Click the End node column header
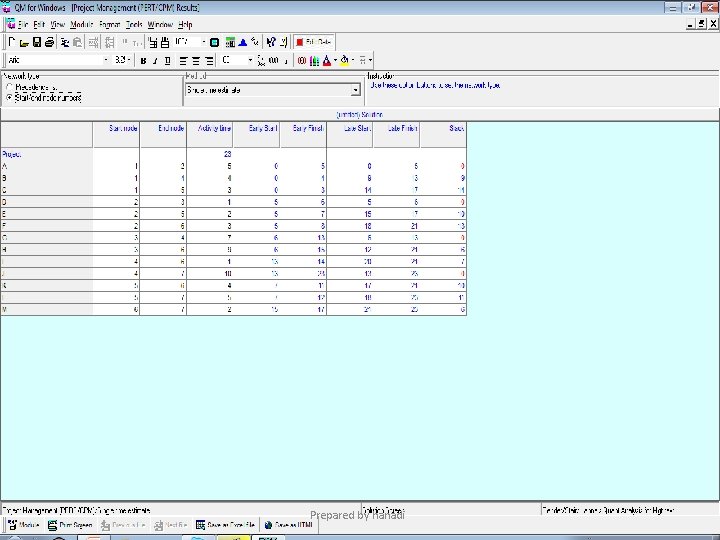 click(163, 135)
